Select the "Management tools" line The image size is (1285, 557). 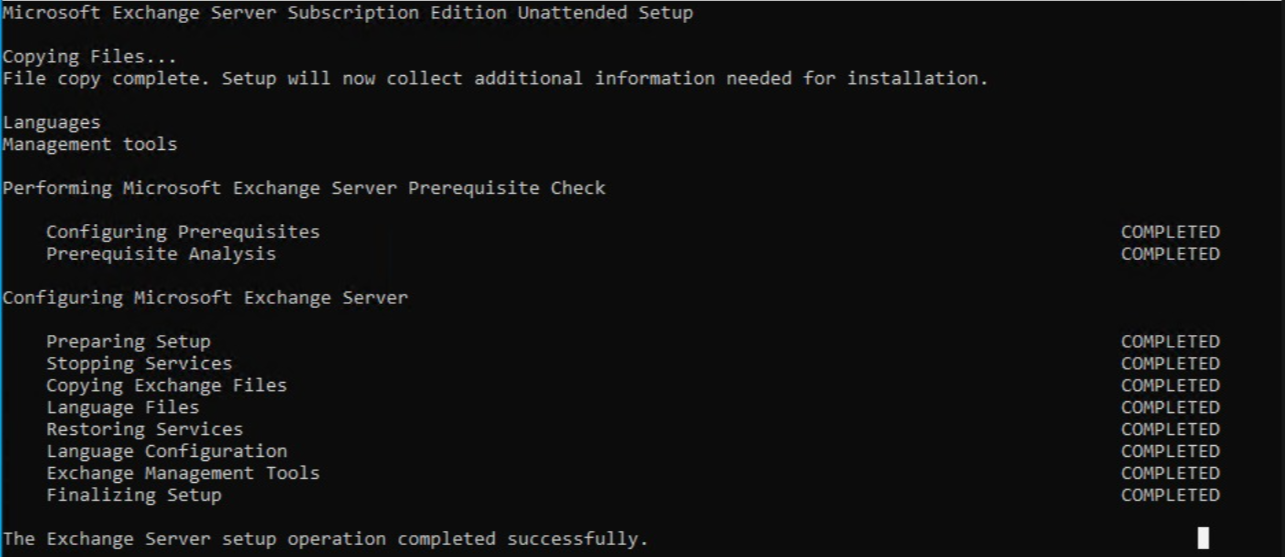(89, 144)
